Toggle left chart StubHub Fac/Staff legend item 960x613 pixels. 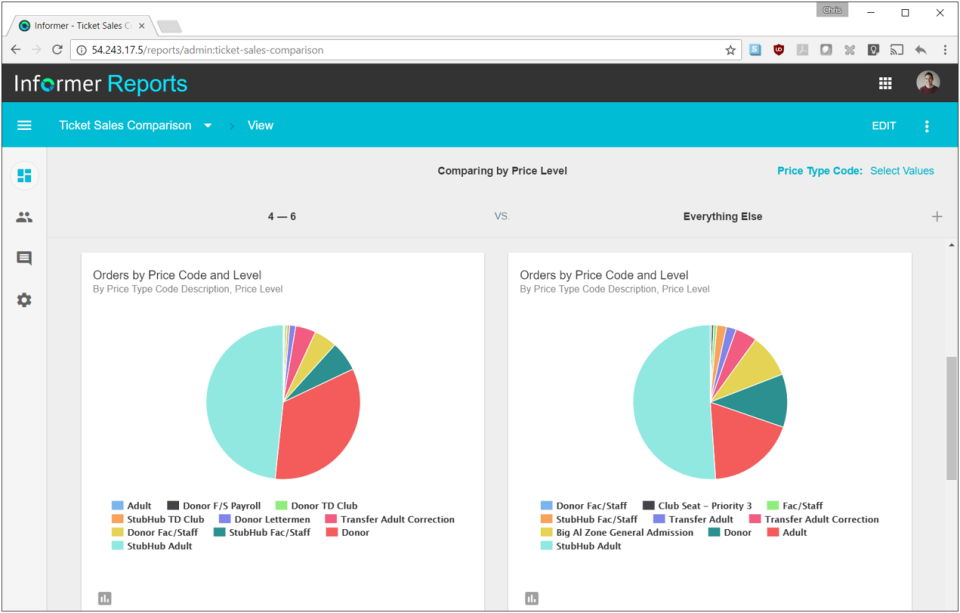262,533
